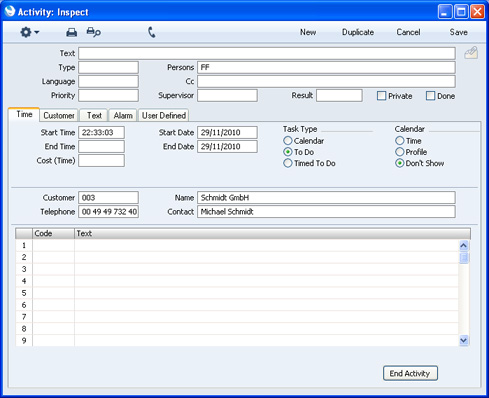Click the Code cell in row 3
The width and height of the screenshot is (489, 398).
click(53, 269)
